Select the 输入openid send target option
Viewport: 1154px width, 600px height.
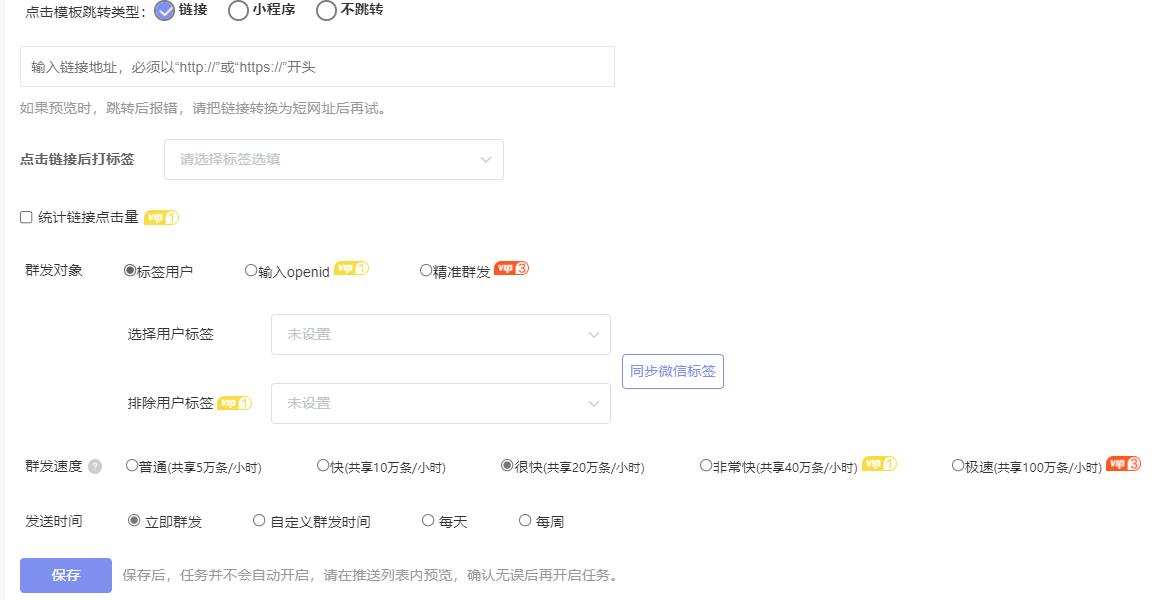point(250,268)
